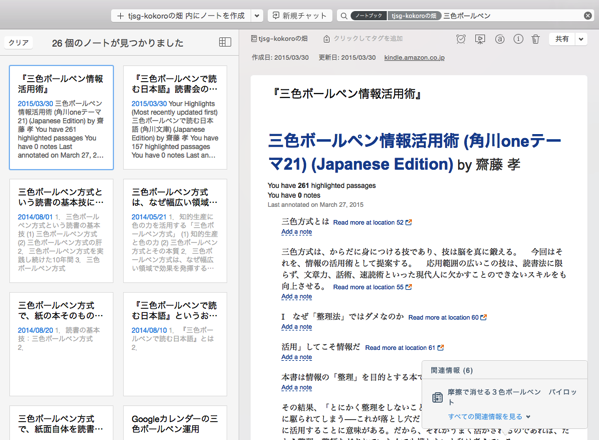The height and width of the screenshot is (440, 599).
Task: Select note card 『三色ボールペンで読む日本語』というお…
Action: click(x=175, y=344)
